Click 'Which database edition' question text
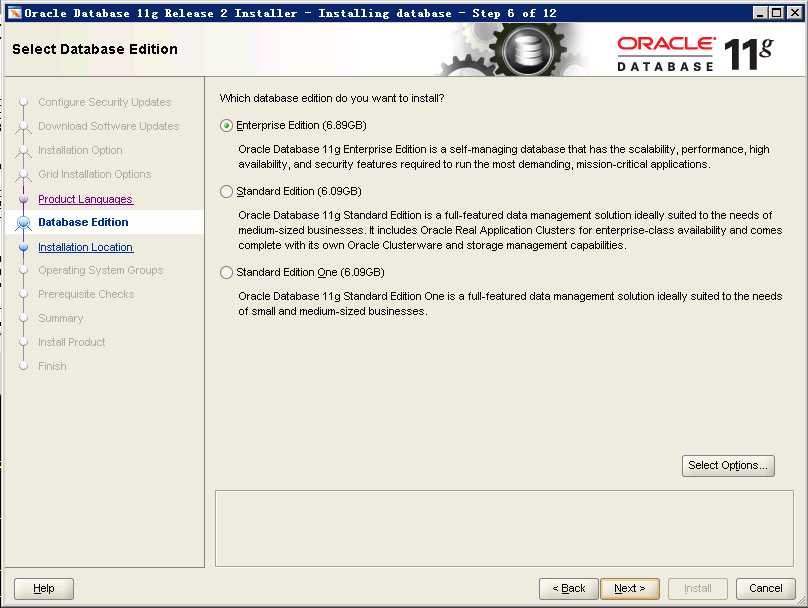808x608 pixels. click(332, 98)
